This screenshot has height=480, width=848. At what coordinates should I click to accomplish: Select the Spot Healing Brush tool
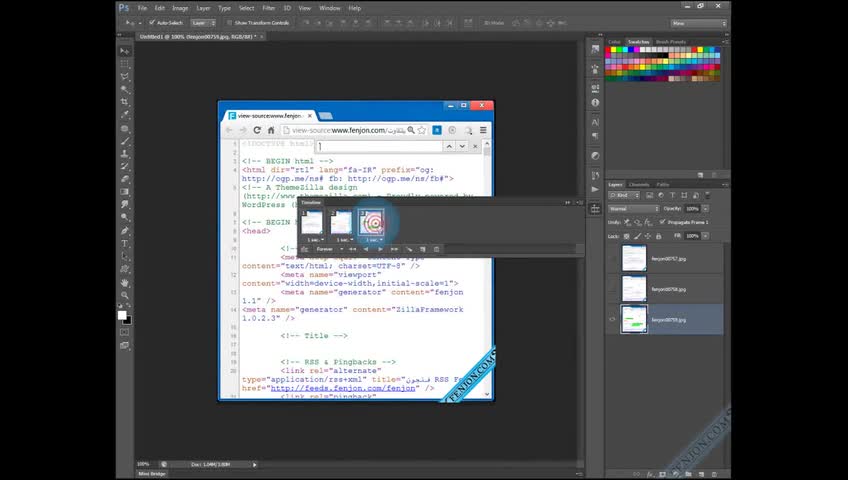[x=125, y=128]
